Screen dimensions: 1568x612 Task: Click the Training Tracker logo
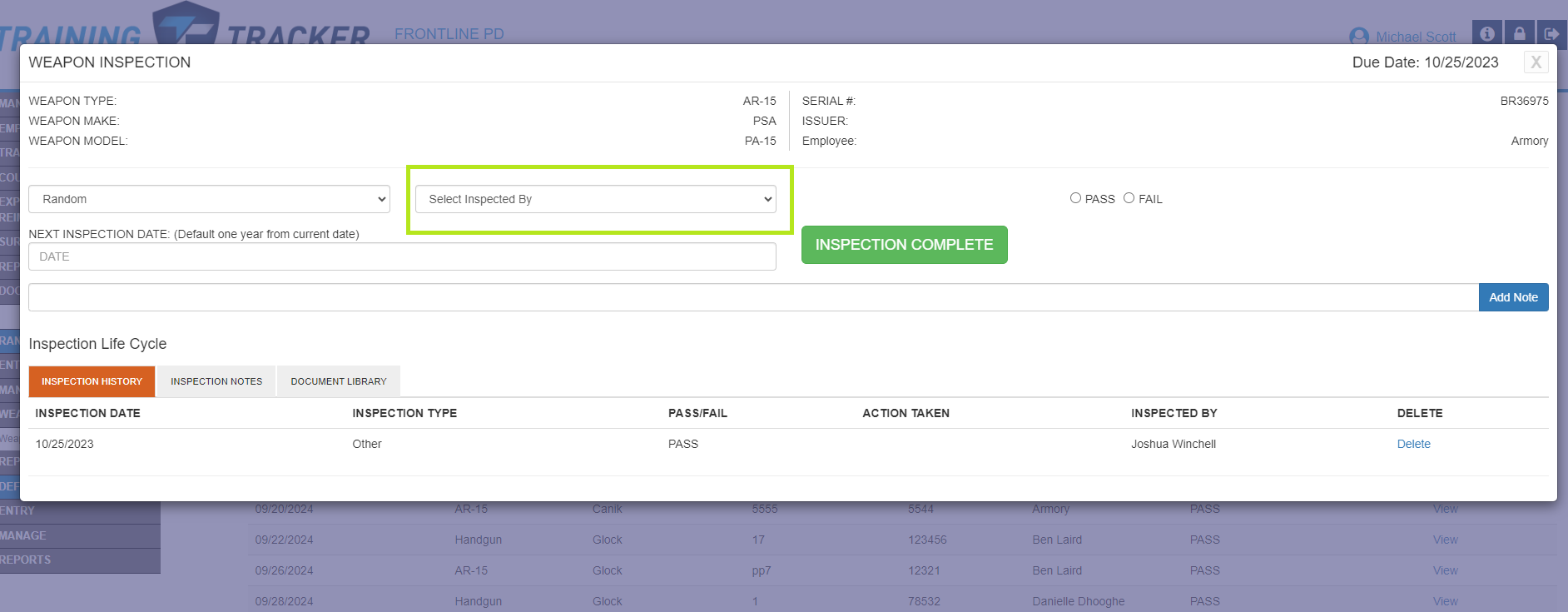click(185, 27)
